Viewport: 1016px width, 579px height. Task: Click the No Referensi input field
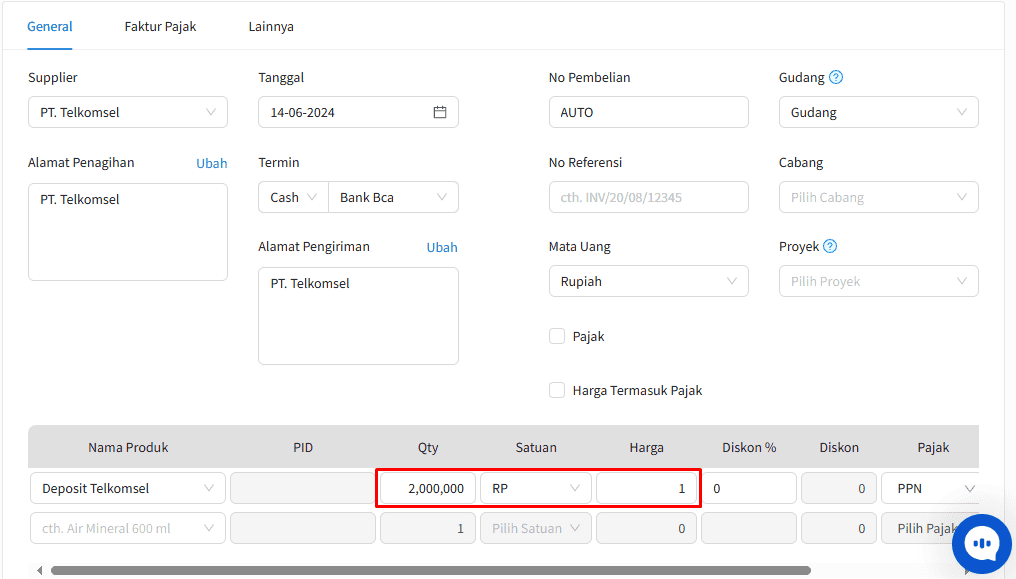click(x=648, y=197)
